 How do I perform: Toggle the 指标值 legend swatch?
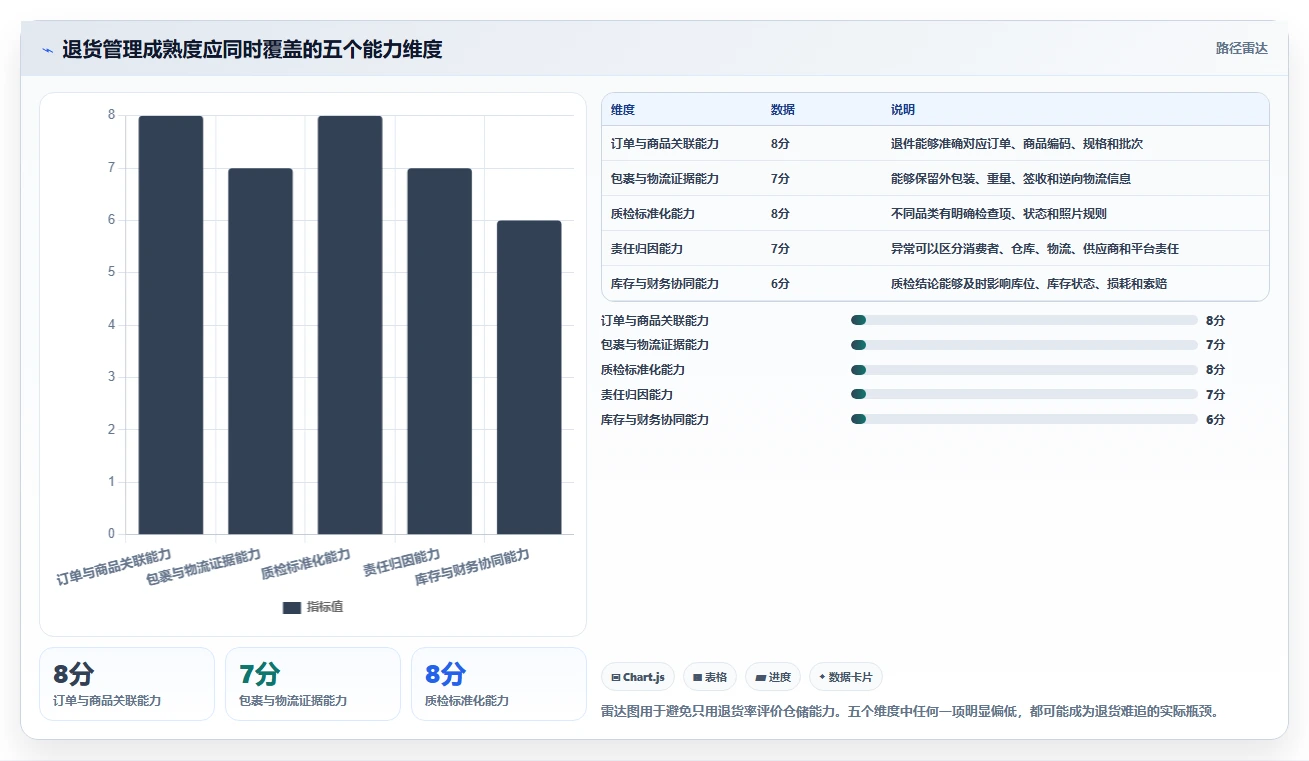tap(292, 607)
